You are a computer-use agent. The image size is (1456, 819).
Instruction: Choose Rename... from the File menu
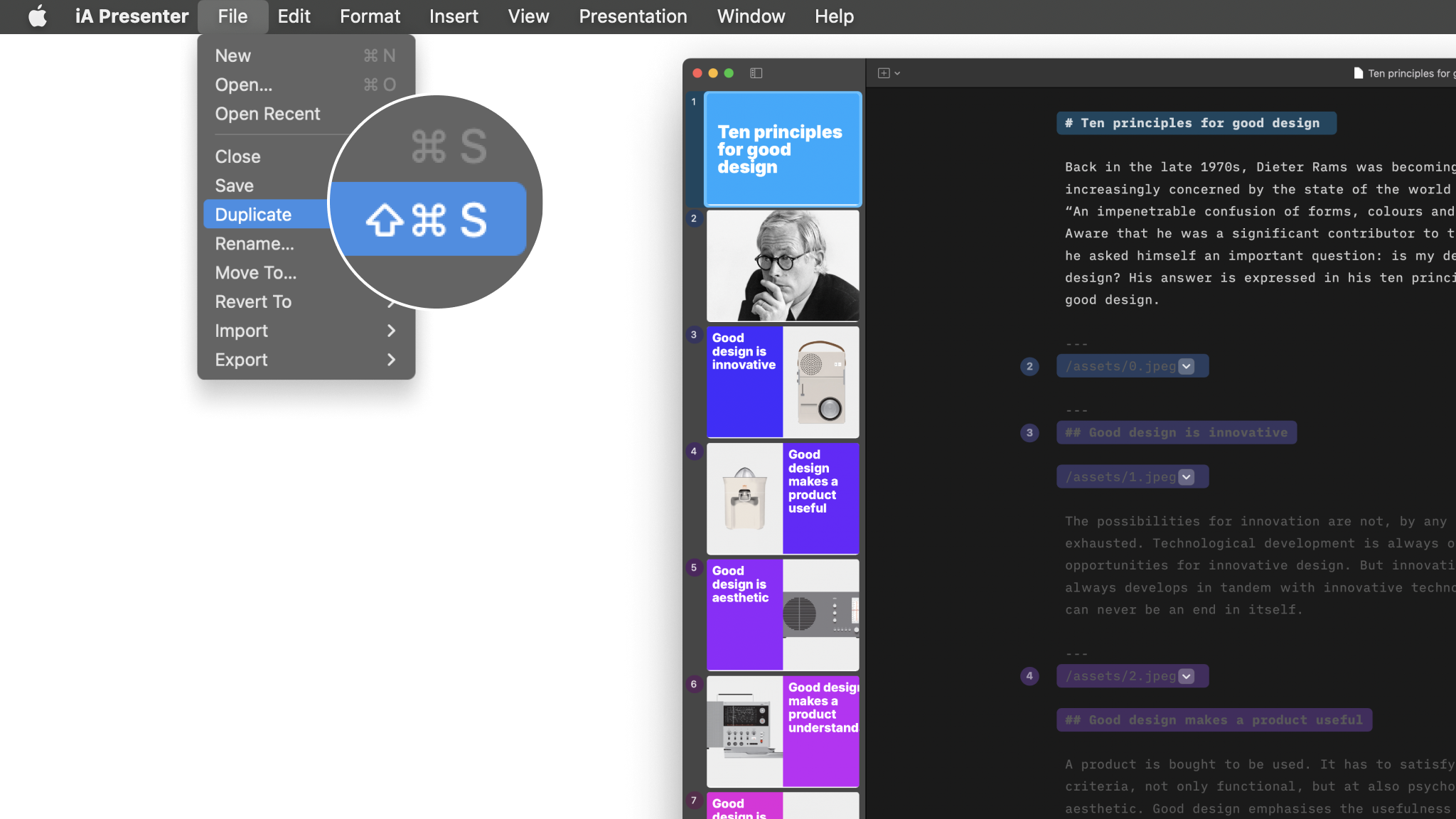point(255,243)
